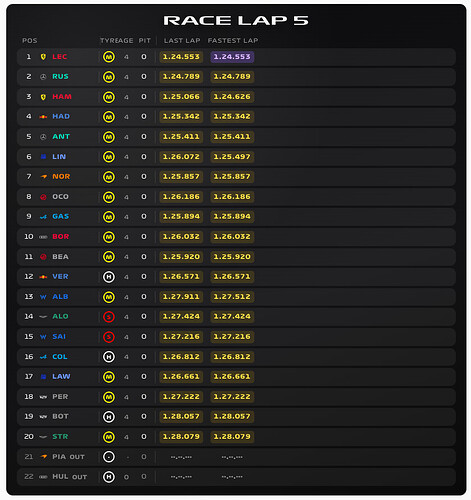471x500 pixels.
Task: Click the soft tyre icon for SAI
Action: click(109, 337)
